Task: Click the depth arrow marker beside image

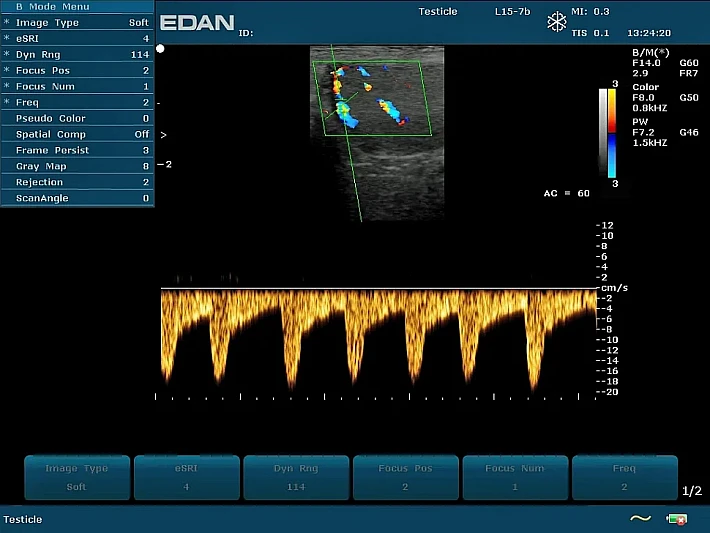Action: pyautogui.click(x=163, y=134)
